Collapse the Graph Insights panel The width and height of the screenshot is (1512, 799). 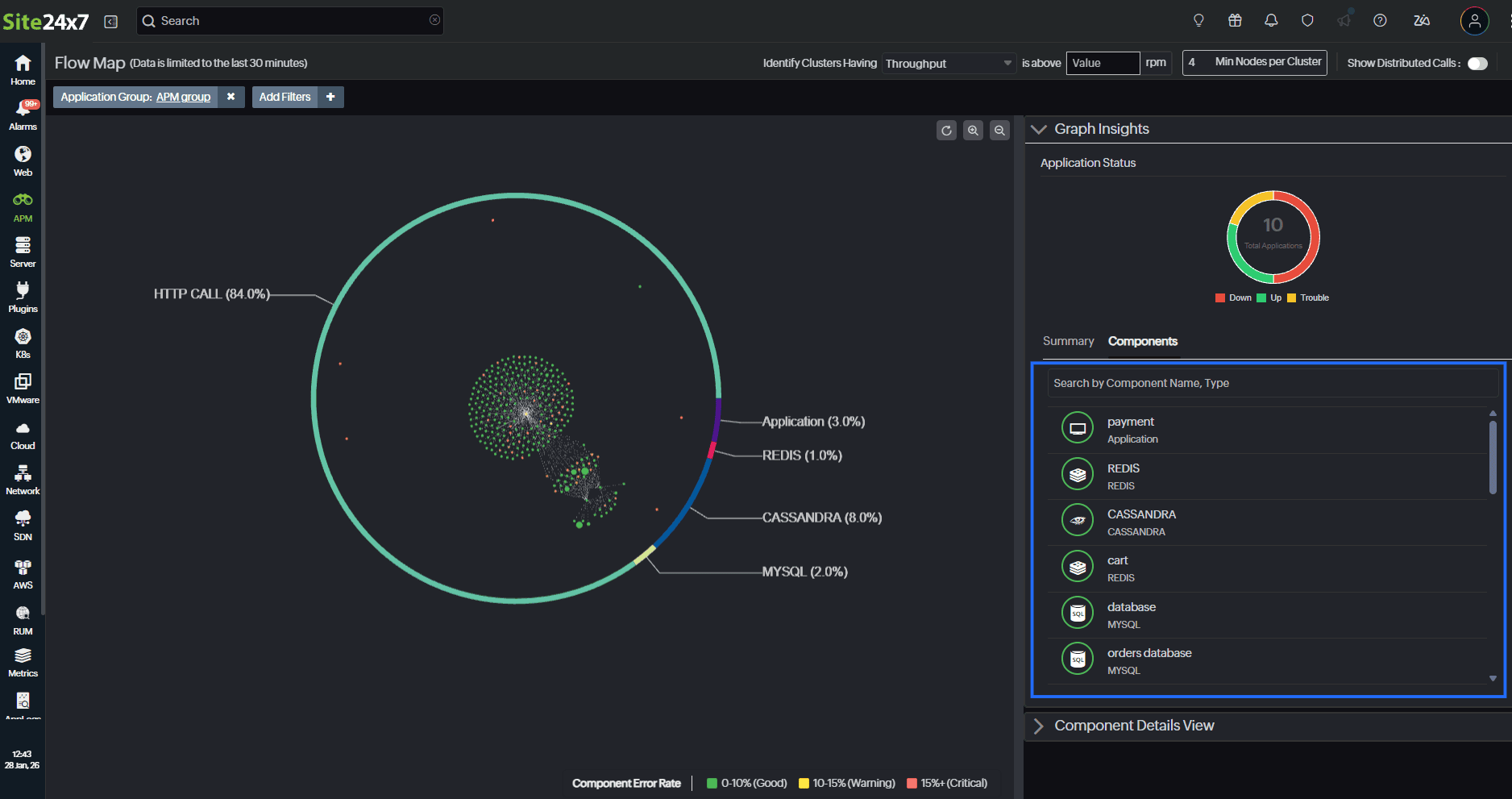coord(1039,129)
